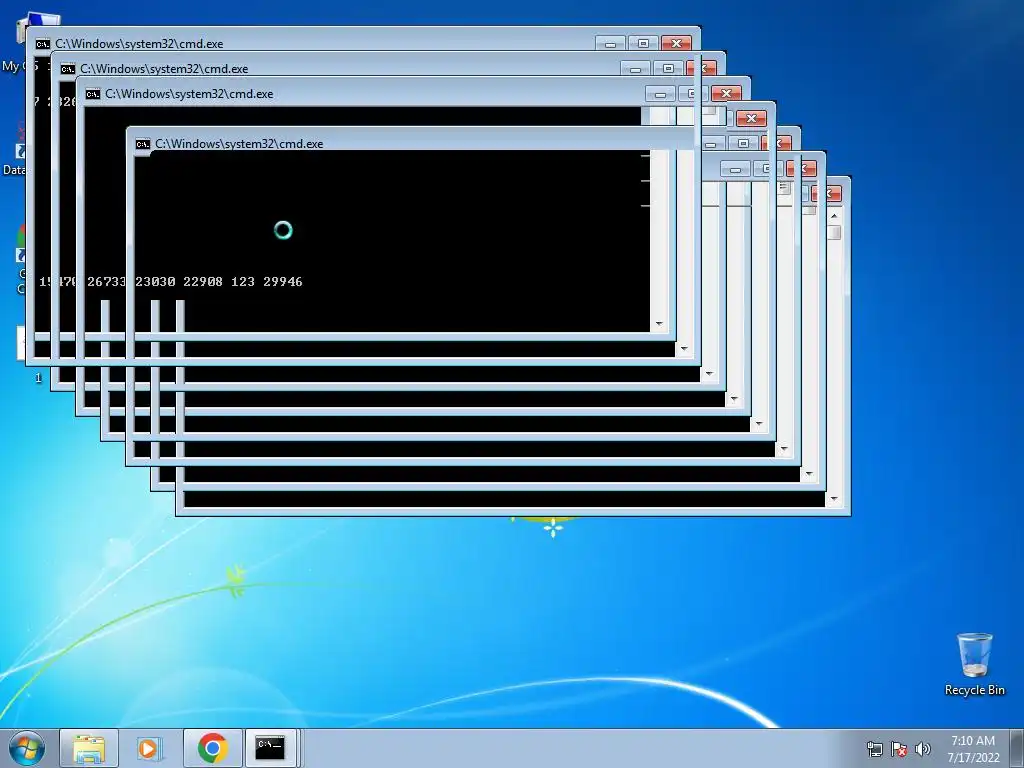
Task: Open the Action Center flag icon
Action: pos(899,749)
